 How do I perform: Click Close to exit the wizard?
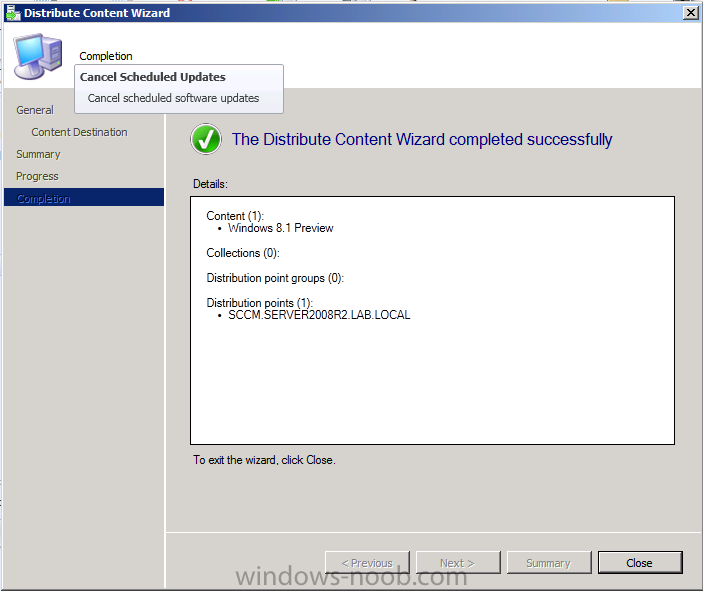[639, 563]
